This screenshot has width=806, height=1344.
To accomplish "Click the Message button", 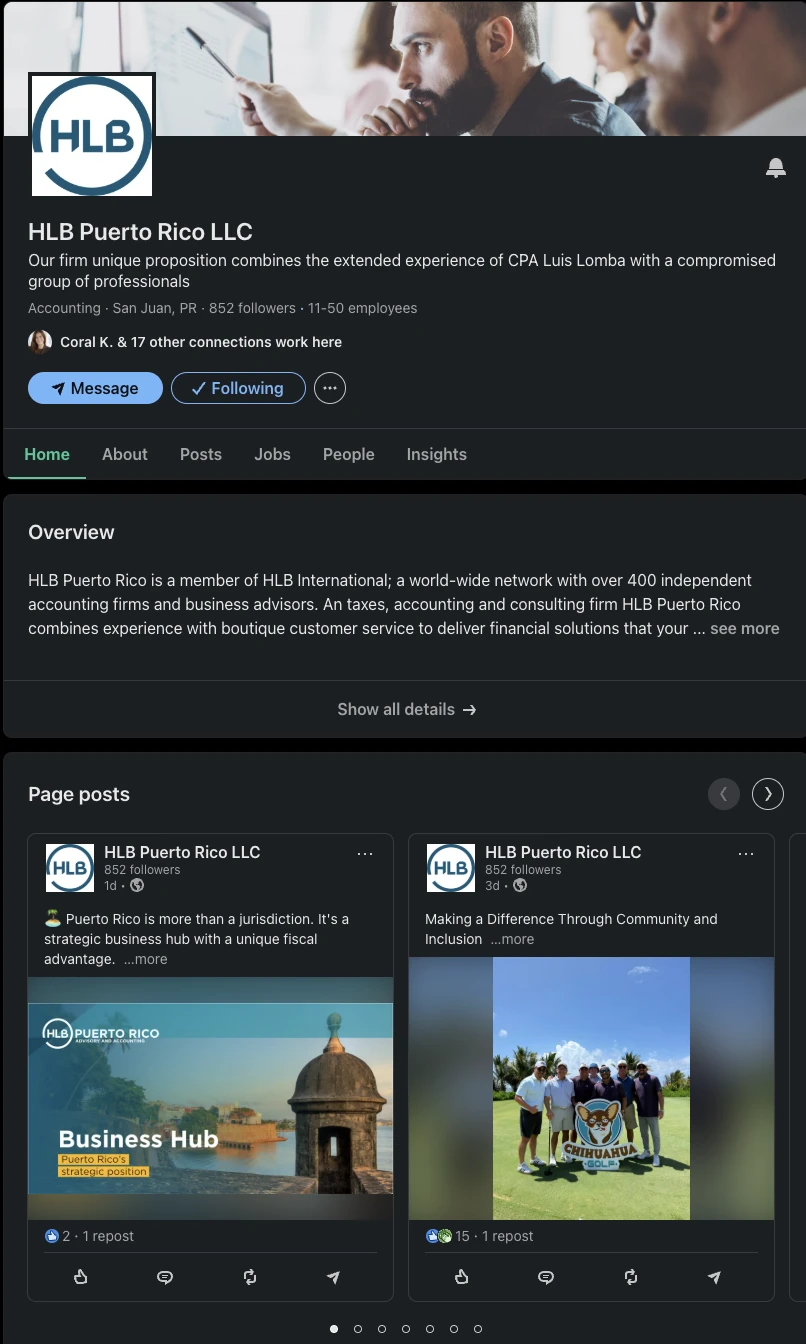I will point(95,388).
